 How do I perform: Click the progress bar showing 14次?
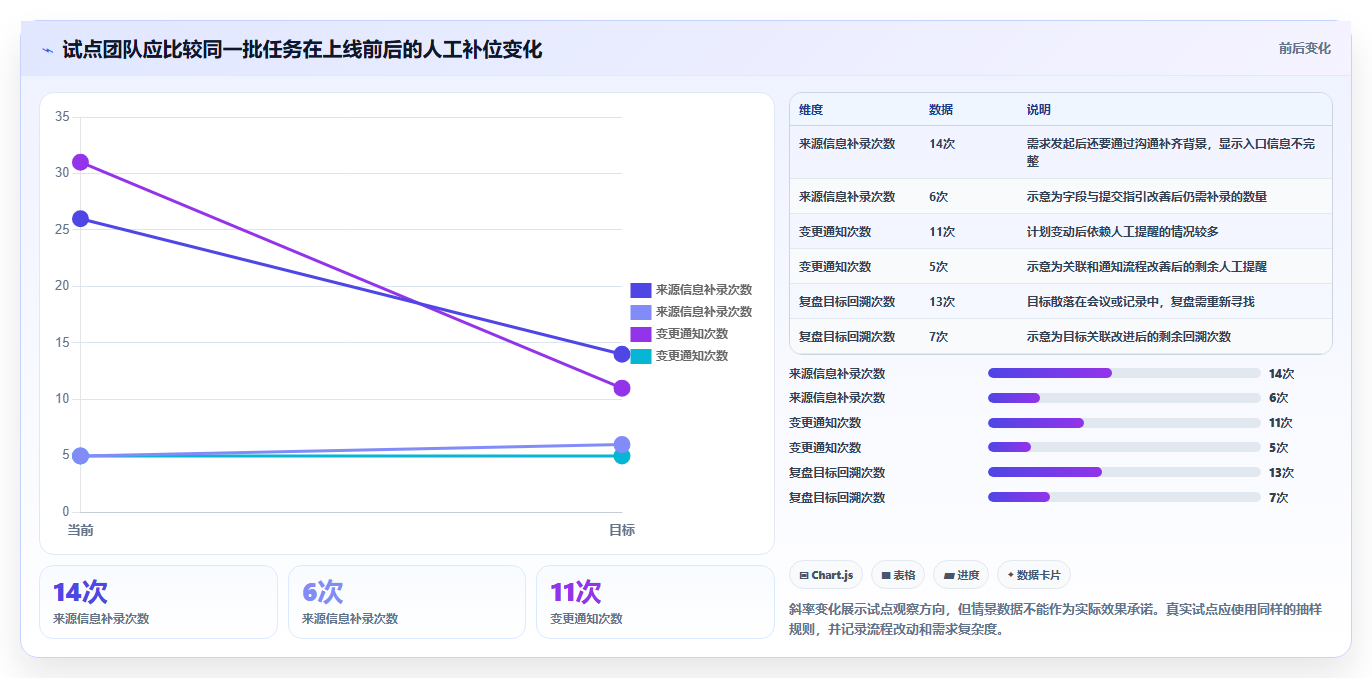coord(1124,373)
